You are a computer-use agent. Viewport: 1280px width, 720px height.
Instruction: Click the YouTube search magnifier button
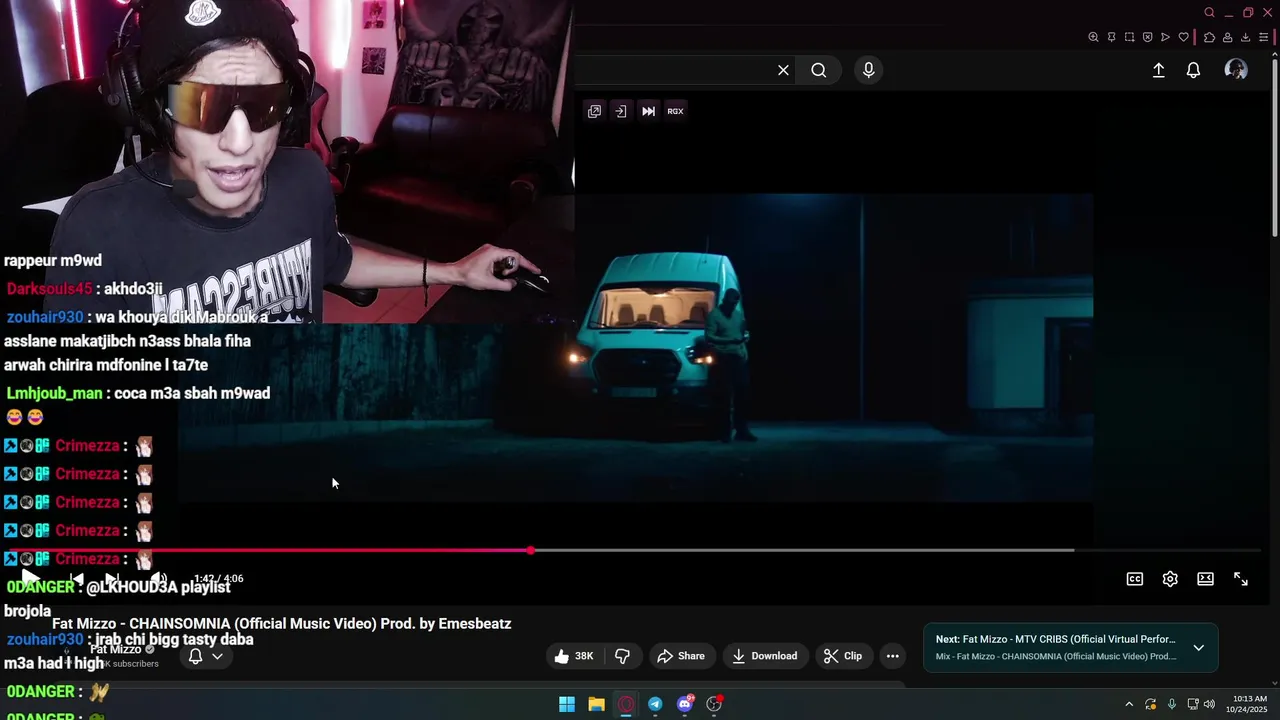(819, 70)
